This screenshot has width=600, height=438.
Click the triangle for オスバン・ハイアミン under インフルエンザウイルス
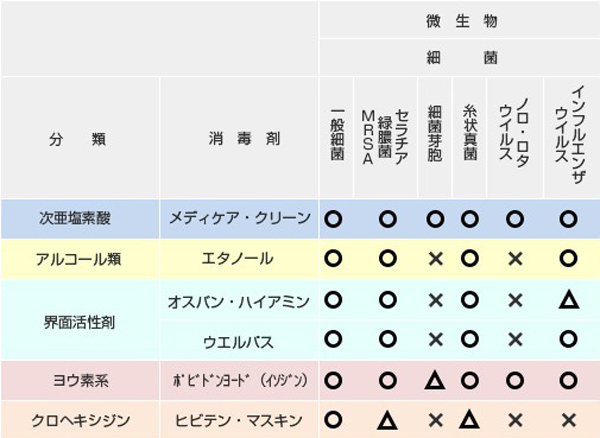pos(569,300)
